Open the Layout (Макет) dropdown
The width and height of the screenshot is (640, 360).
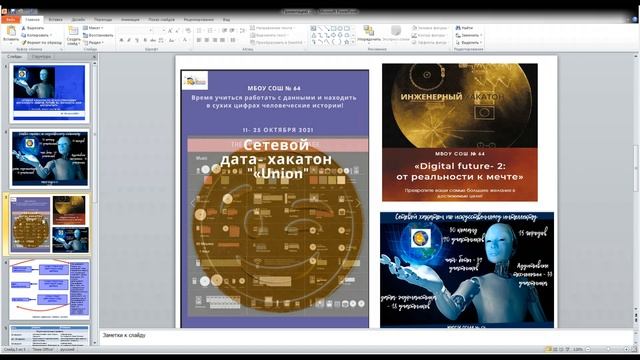[93, 28]
